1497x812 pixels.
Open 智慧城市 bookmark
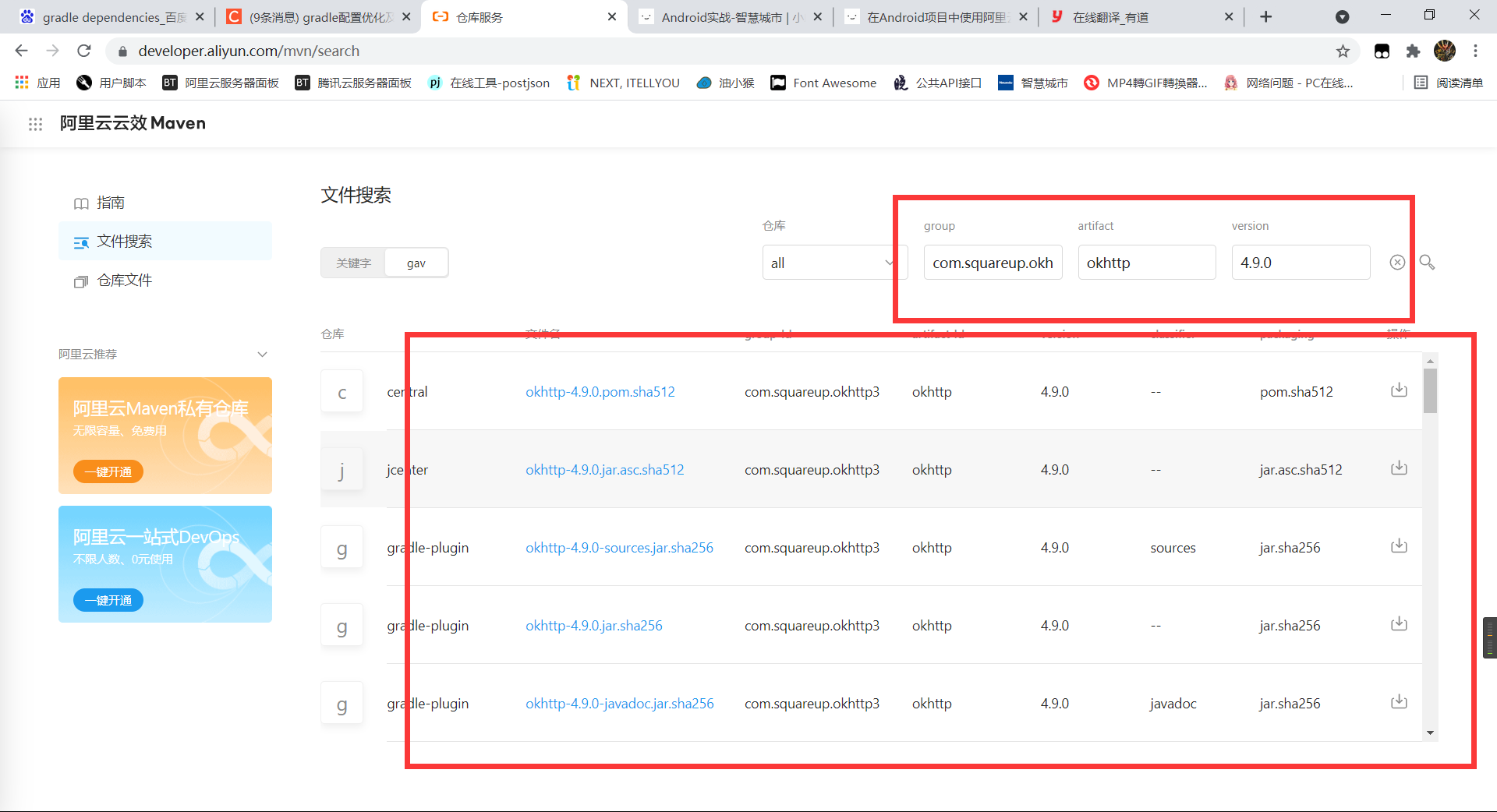coord(1033,83)
